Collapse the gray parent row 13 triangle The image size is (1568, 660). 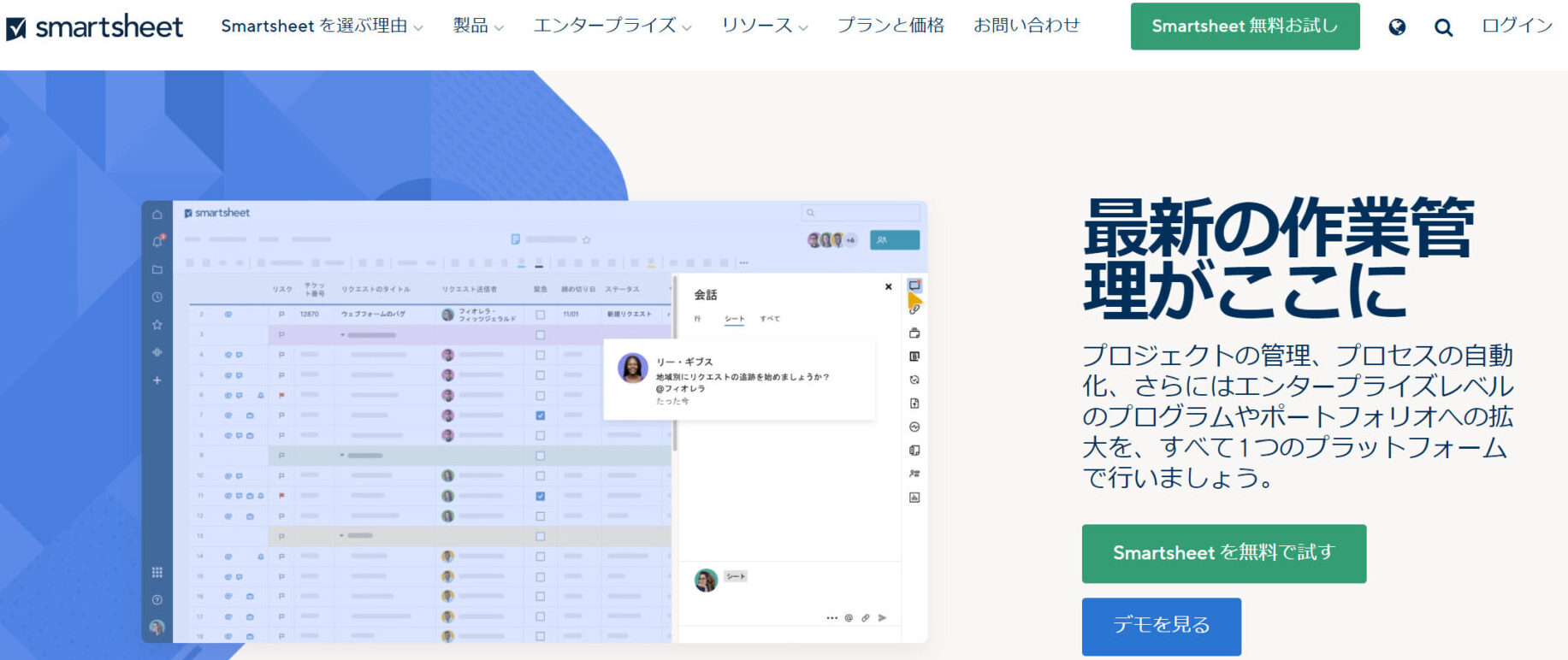coord(343,535)
